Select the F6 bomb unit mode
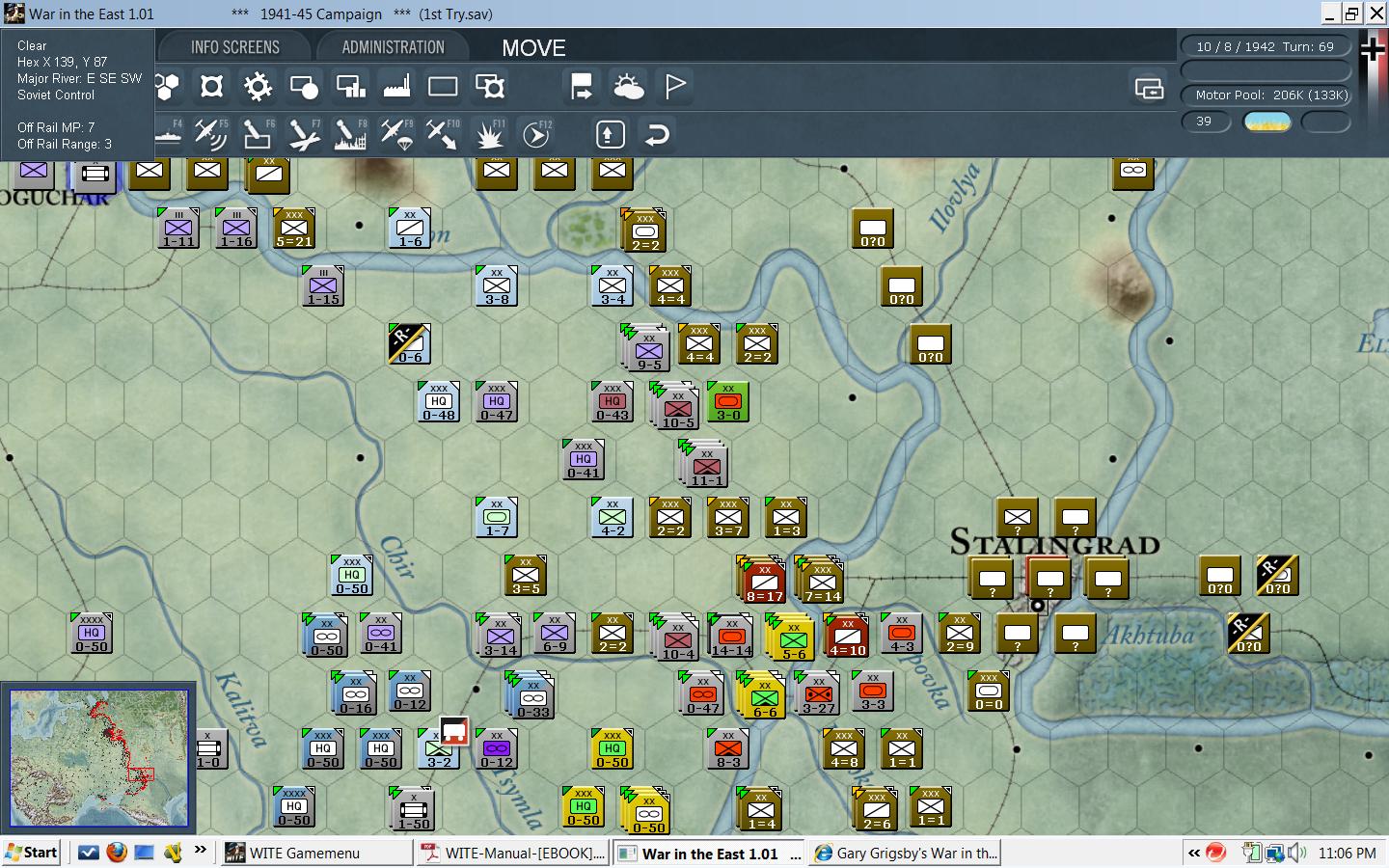The width and height of the screenshot is (1389, 868). [x=258, y=134]
